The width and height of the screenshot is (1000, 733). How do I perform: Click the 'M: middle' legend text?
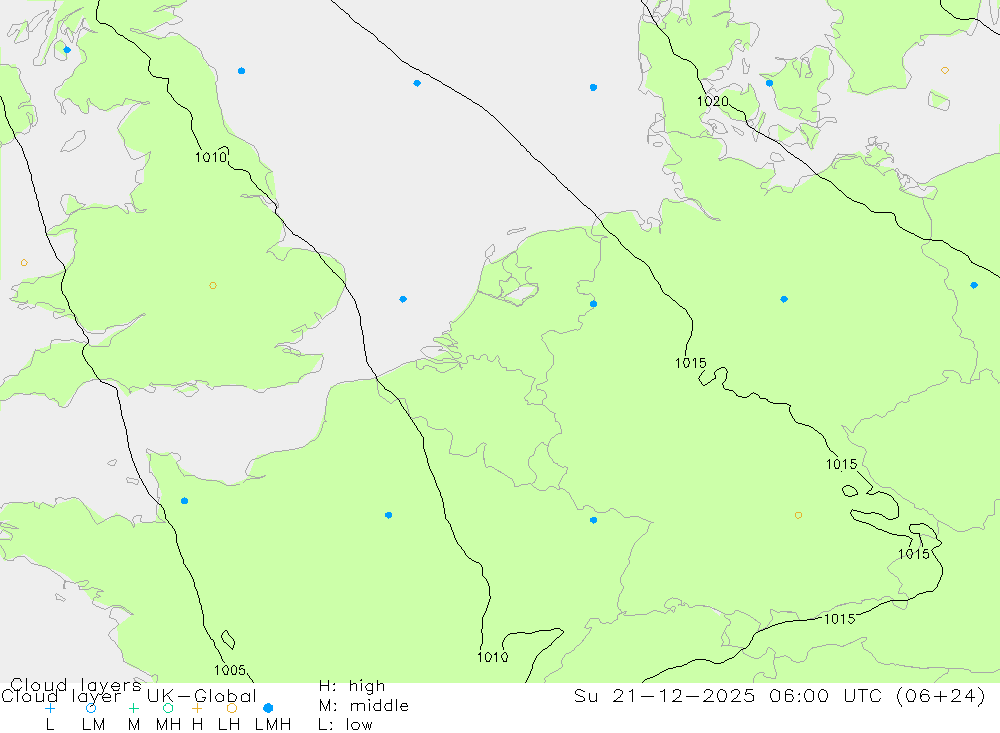[364, 706]
